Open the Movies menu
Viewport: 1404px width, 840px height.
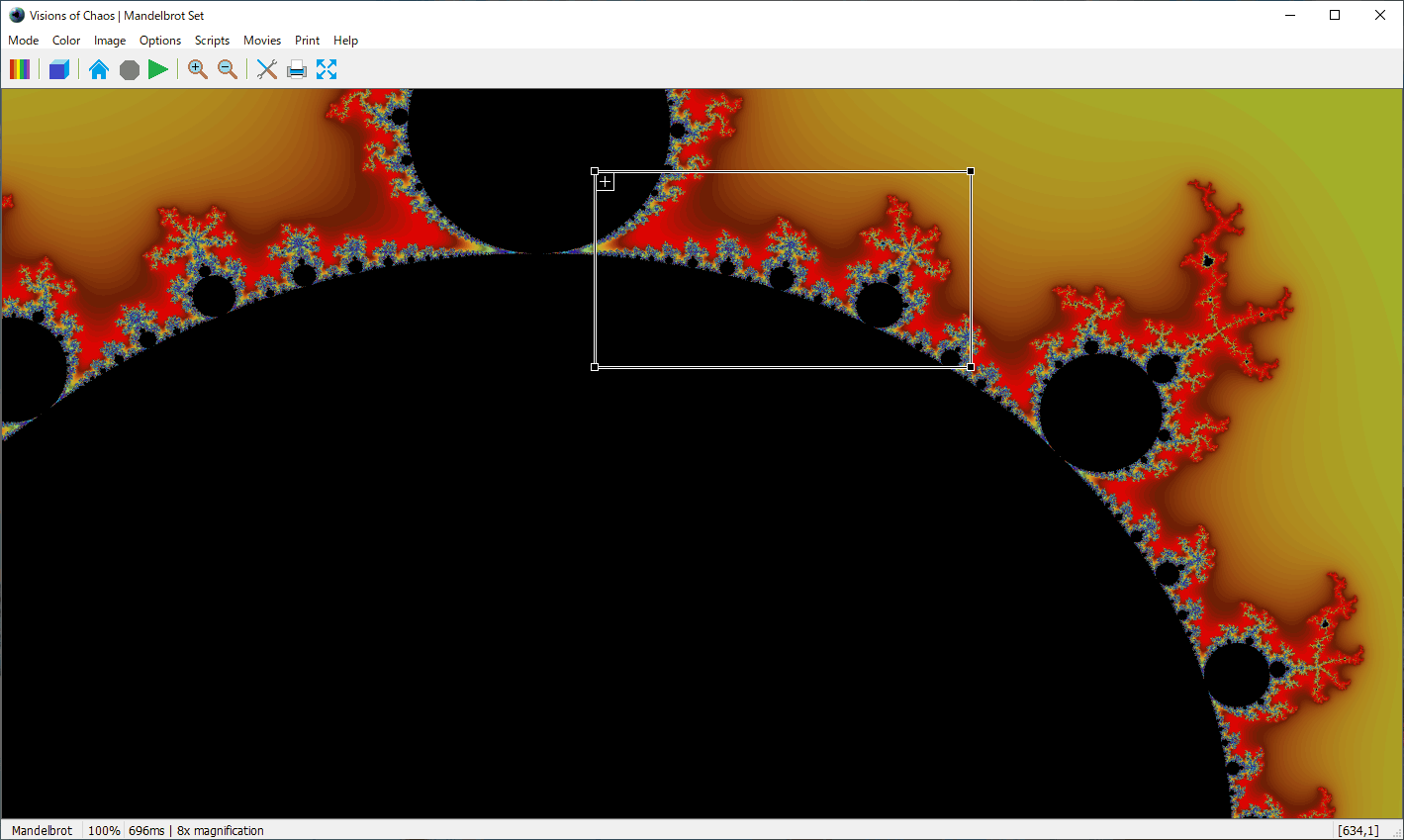(262, 41)
